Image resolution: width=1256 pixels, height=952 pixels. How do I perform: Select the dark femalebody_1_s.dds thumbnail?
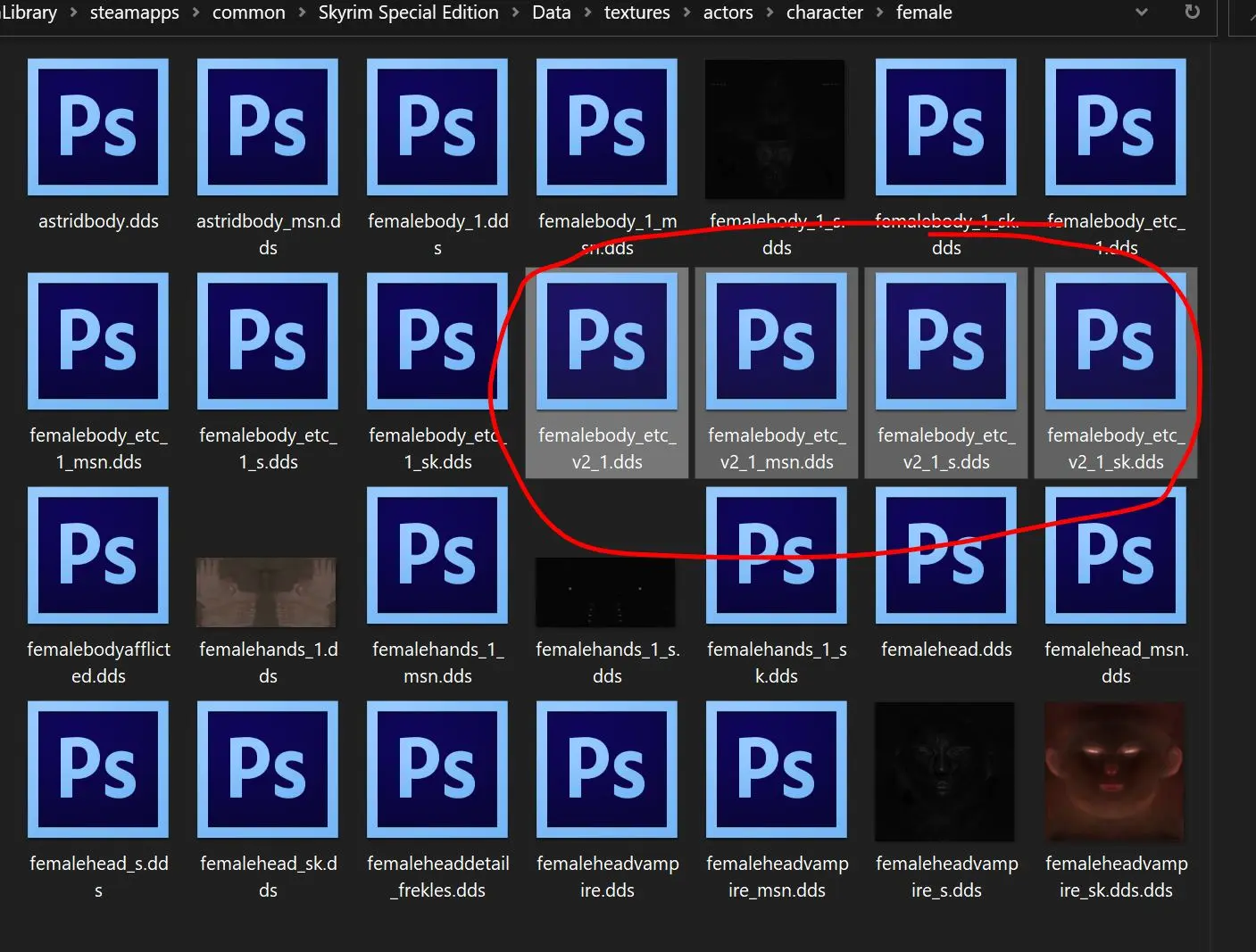tap(775, 129)
